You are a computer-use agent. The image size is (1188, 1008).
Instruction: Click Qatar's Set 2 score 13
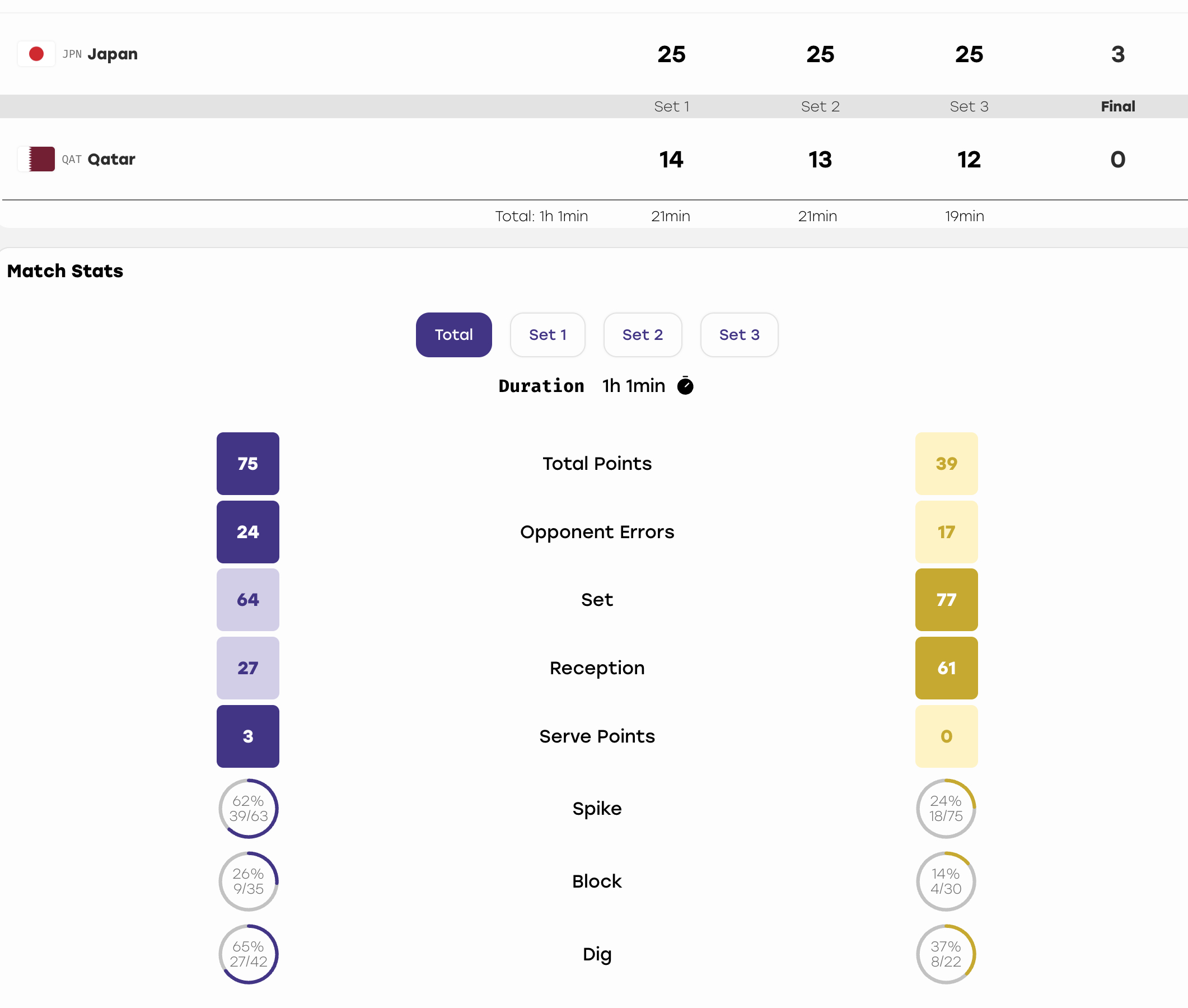tap(820, 160)
